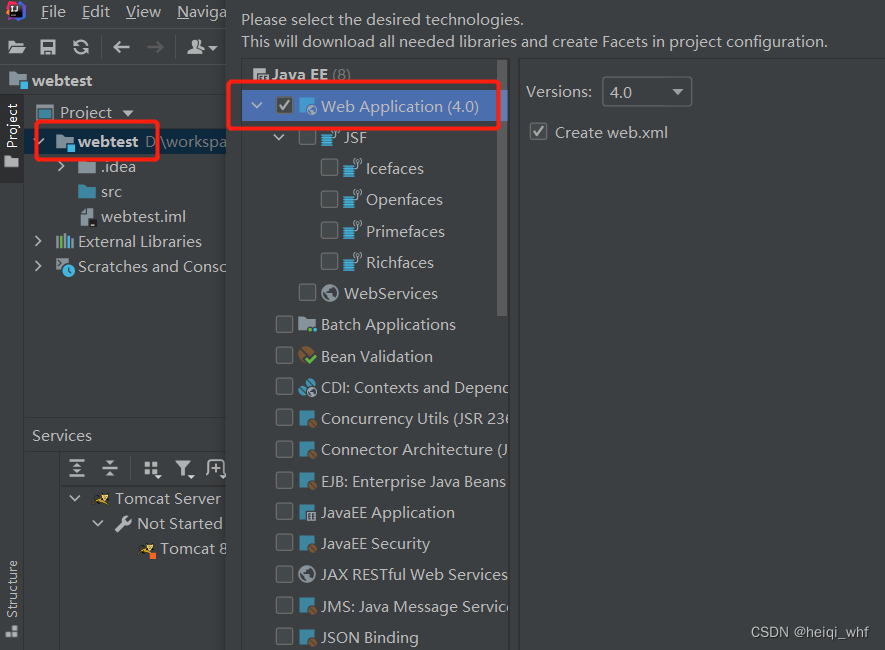
Task: Select the Project side tab
Action: pos(12,135)
